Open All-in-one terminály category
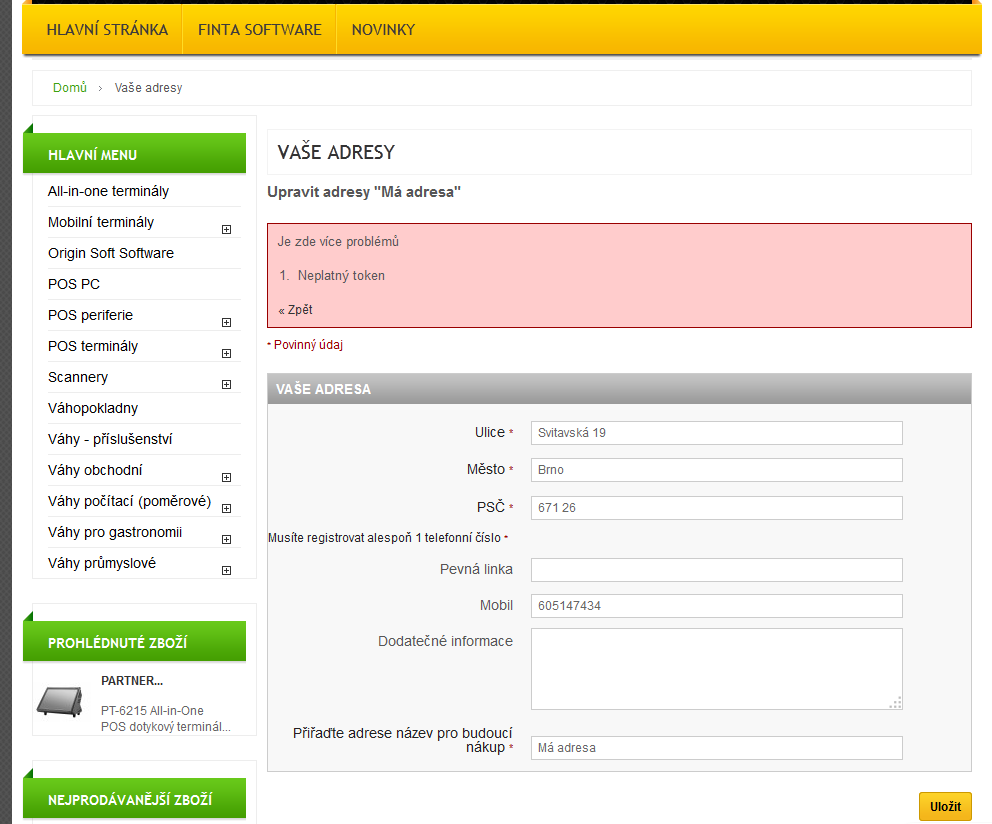The height and width of the screenshot is (824, 992). pos(108,191)
